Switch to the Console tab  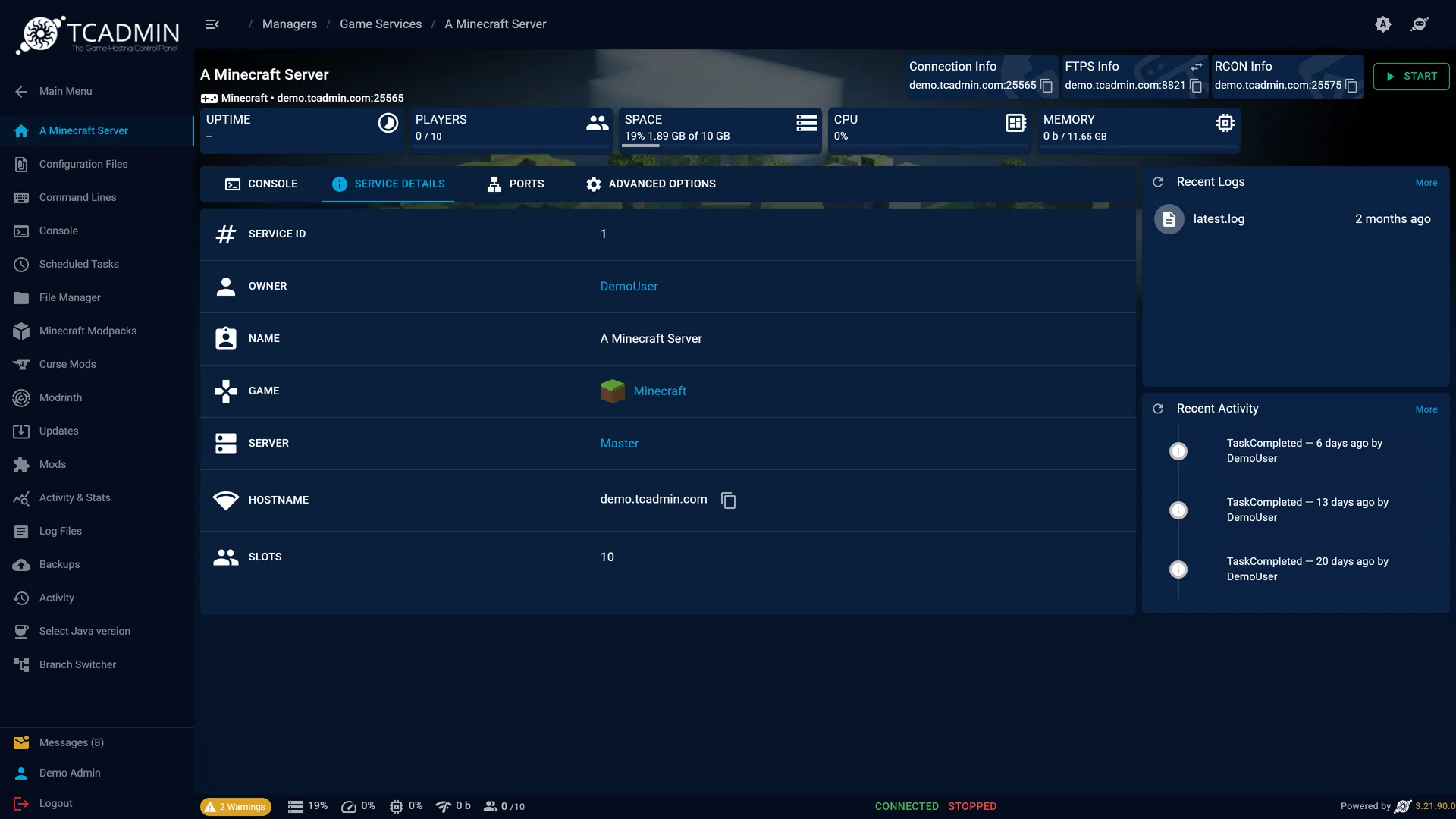(261, 184)
